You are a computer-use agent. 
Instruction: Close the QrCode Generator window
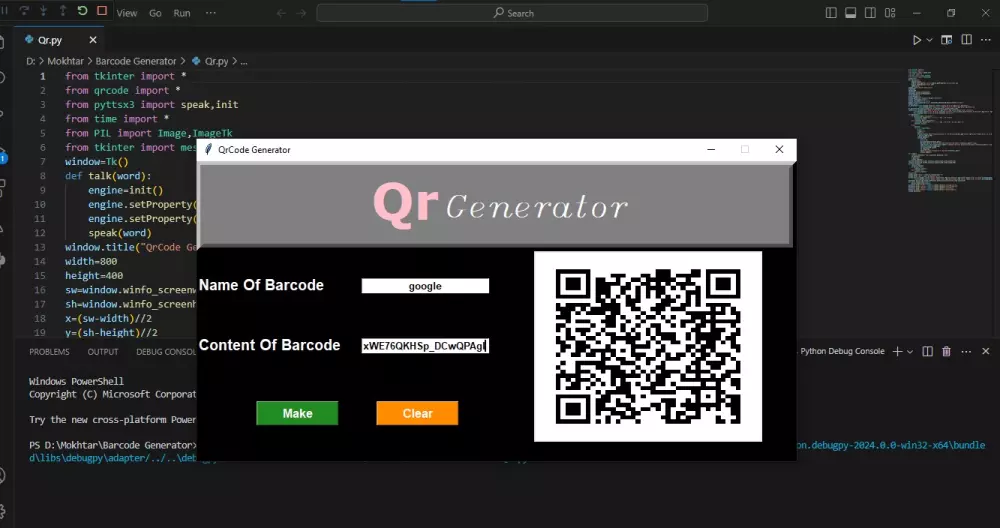[x=779, y=149]
